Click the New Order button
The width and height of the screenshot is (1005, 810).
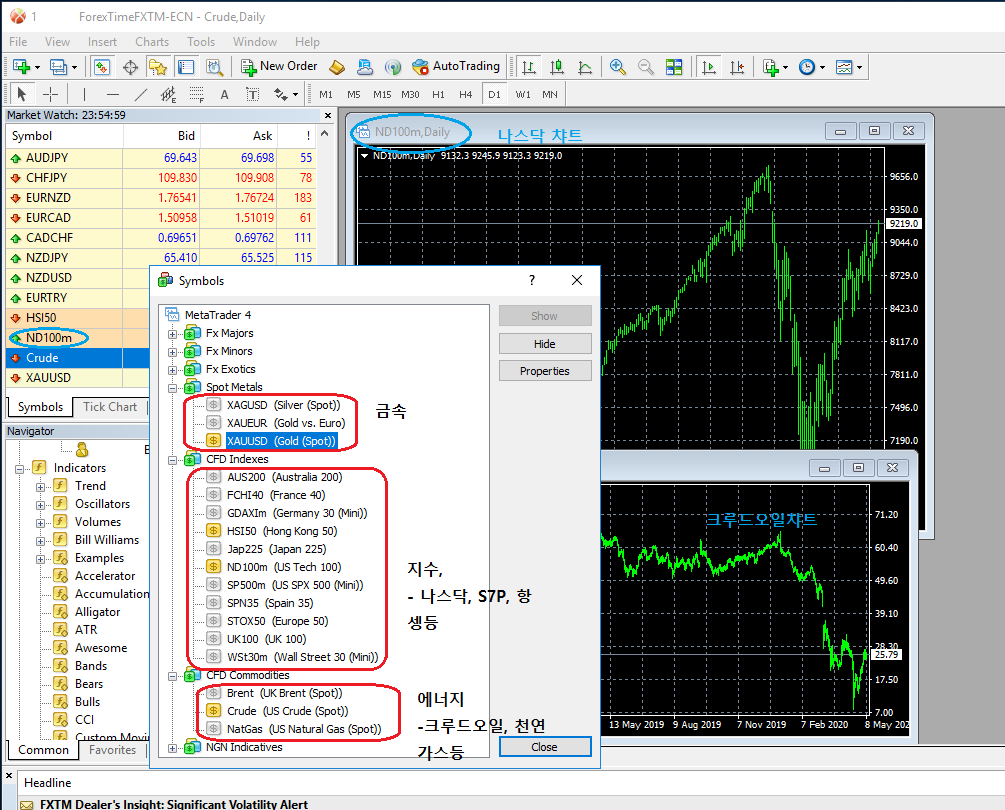[x=279, y=66]
